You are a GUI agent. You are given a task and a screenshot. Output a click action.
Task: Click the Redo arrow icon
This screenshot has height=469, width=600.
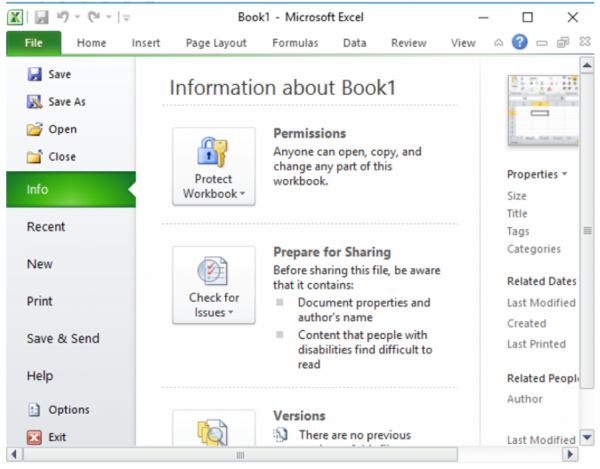click(94, 17)
